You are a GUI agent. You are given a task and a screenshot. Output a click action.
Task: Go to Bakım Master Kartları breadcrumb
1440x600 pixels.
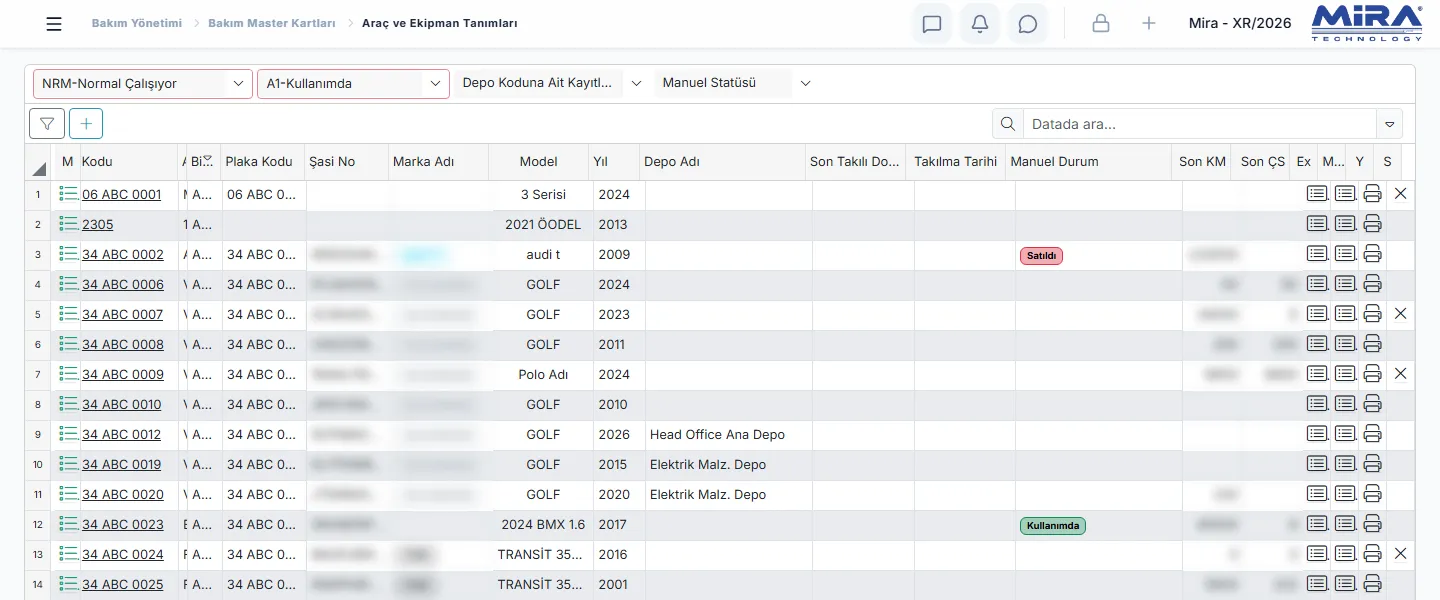pos(272,23)
